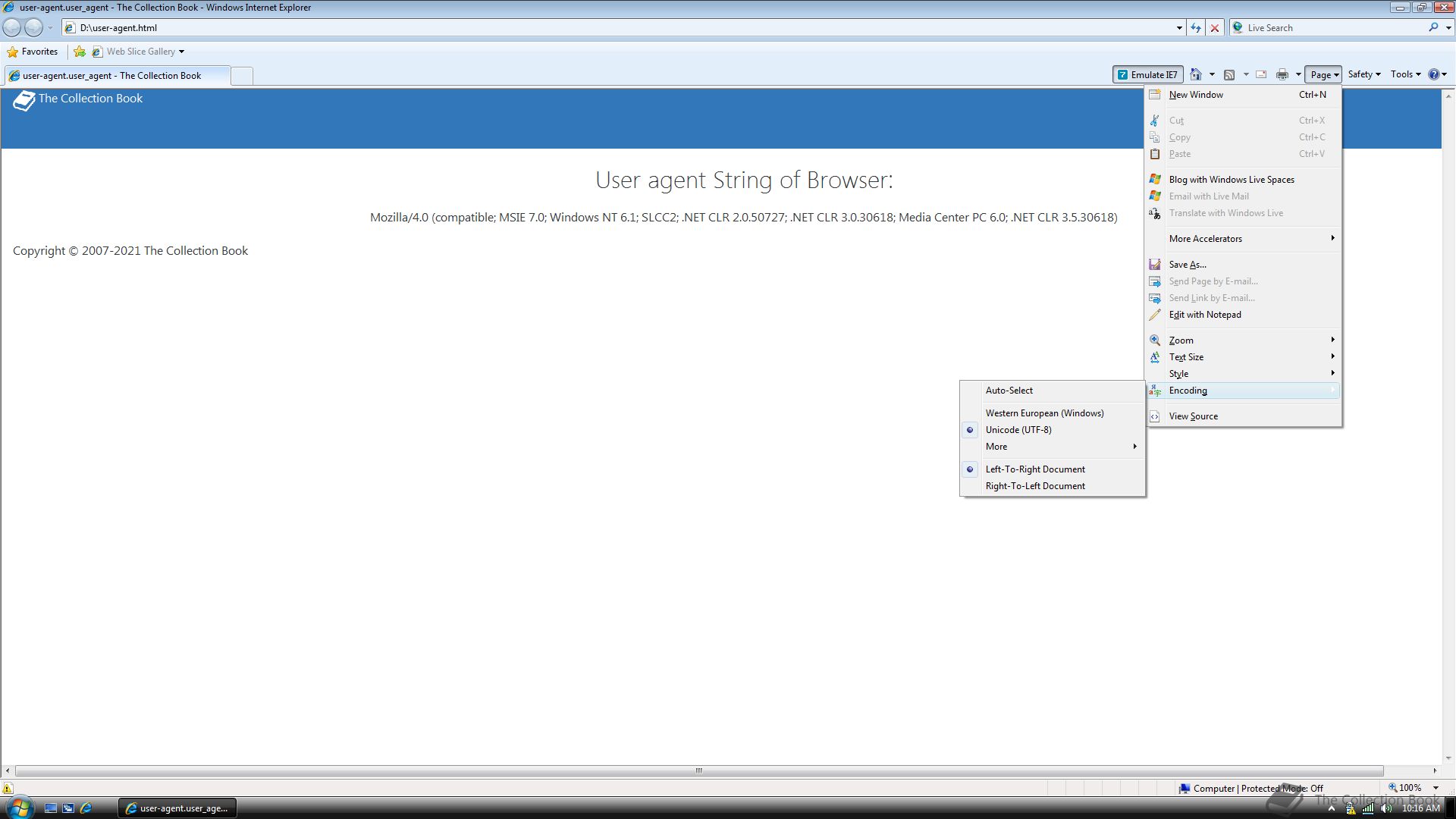Click the Search magnifier icon

point(1433,28)
